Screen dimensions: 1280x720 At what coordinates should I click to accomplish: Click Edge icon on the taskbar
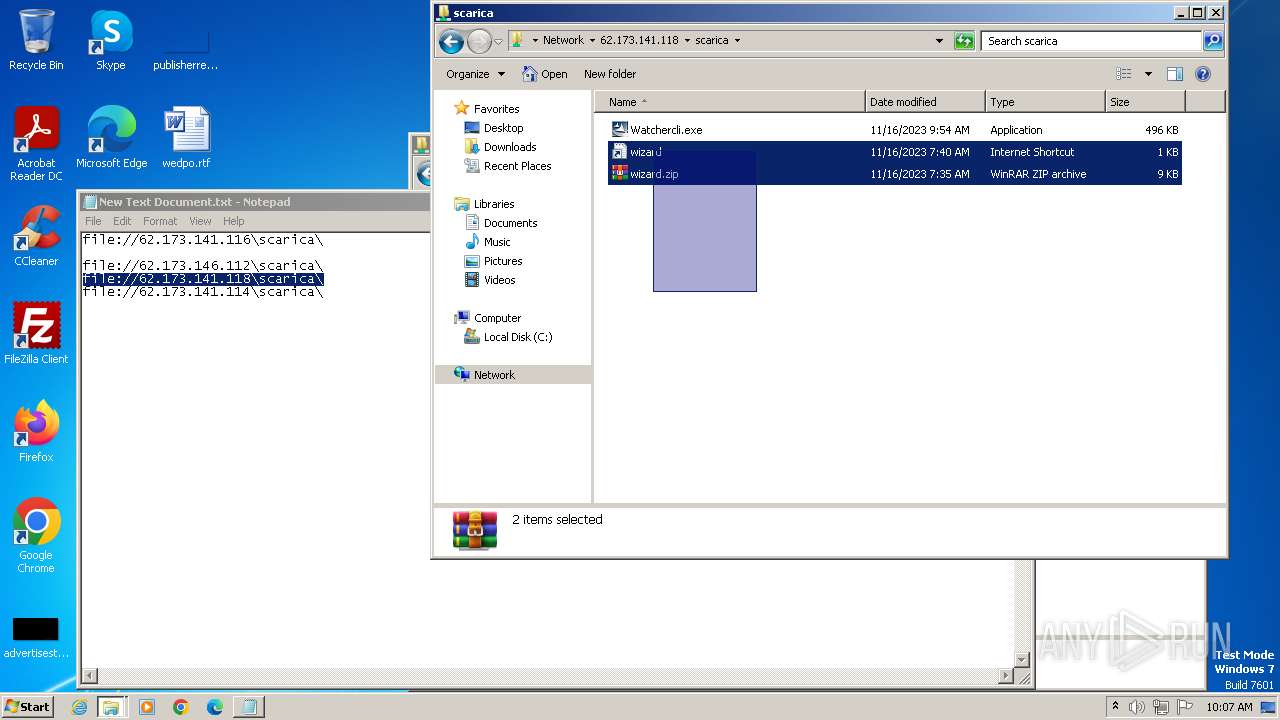pyautogui.click(x=214, y=707)
